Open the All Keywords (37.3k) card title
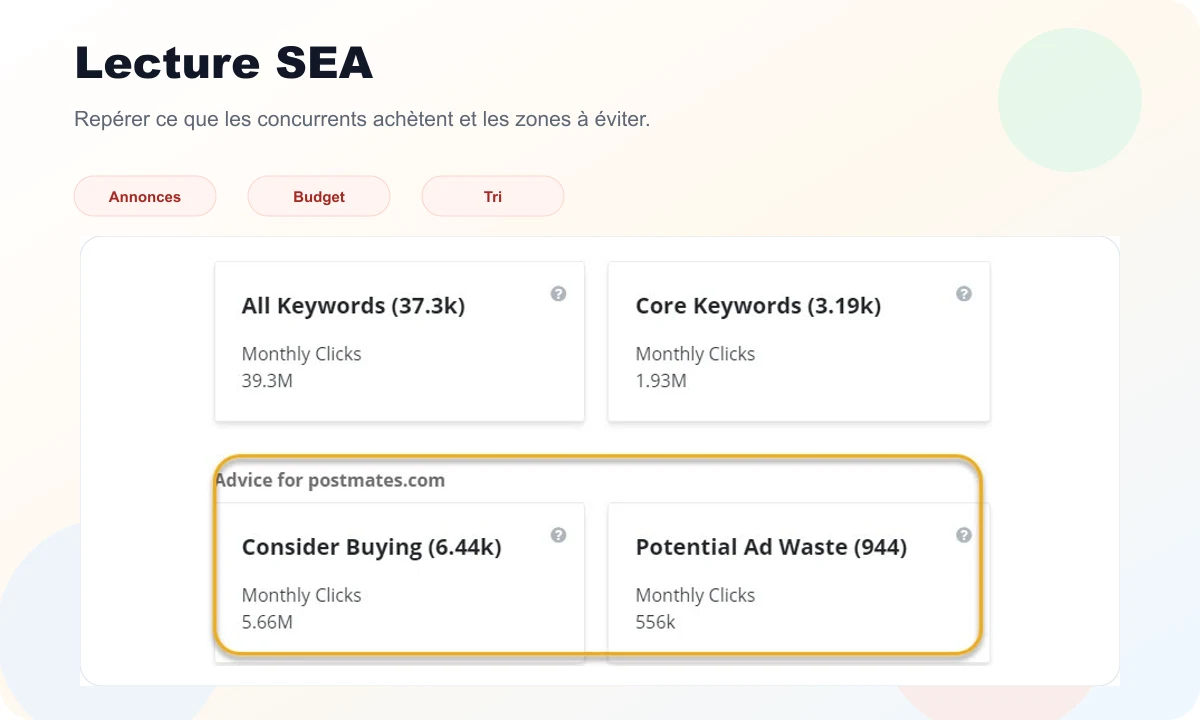Viewport: 1200px width, 720px height. tap(353, 306)
